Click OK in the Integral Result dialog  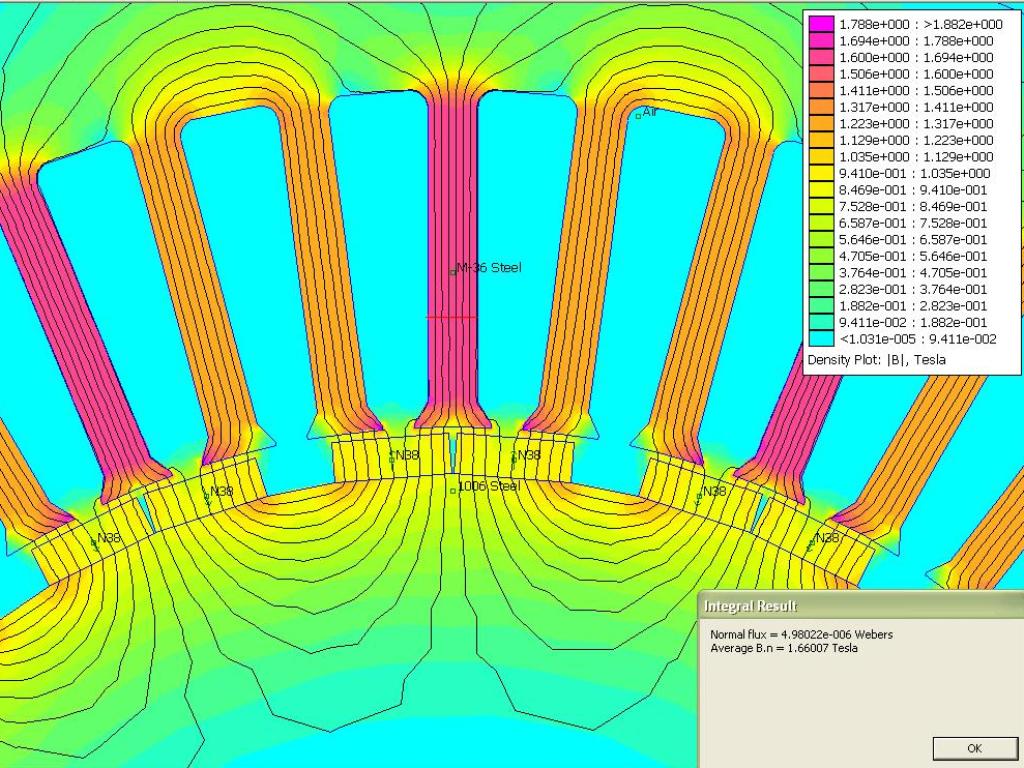[x=974, y=748]
